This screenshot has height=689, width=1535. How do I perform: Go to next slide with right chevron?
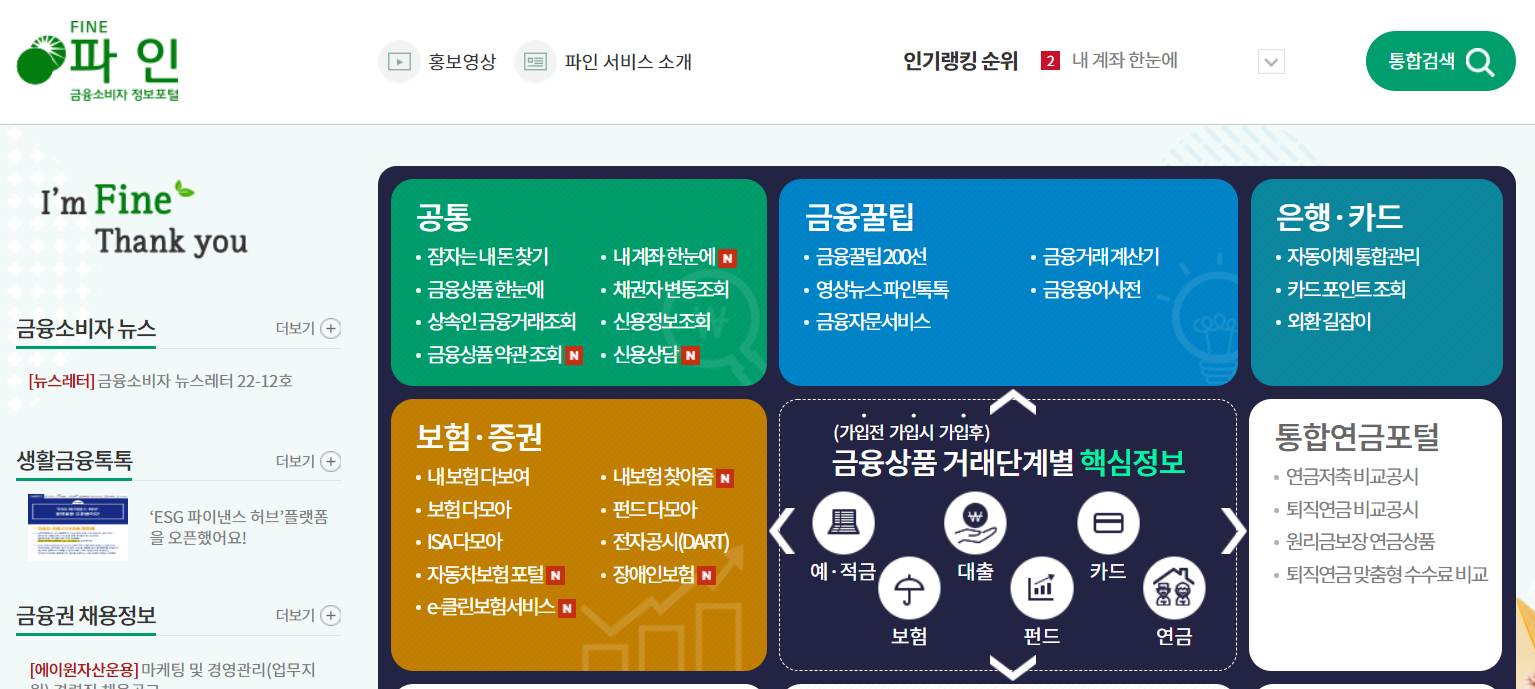pos(1234,531)
